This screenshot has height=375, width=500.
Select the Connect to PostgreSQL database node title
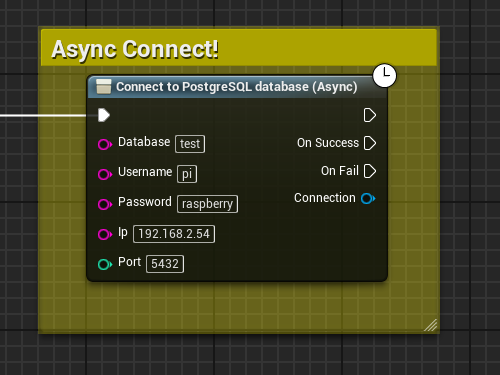(x=237, y=87)
